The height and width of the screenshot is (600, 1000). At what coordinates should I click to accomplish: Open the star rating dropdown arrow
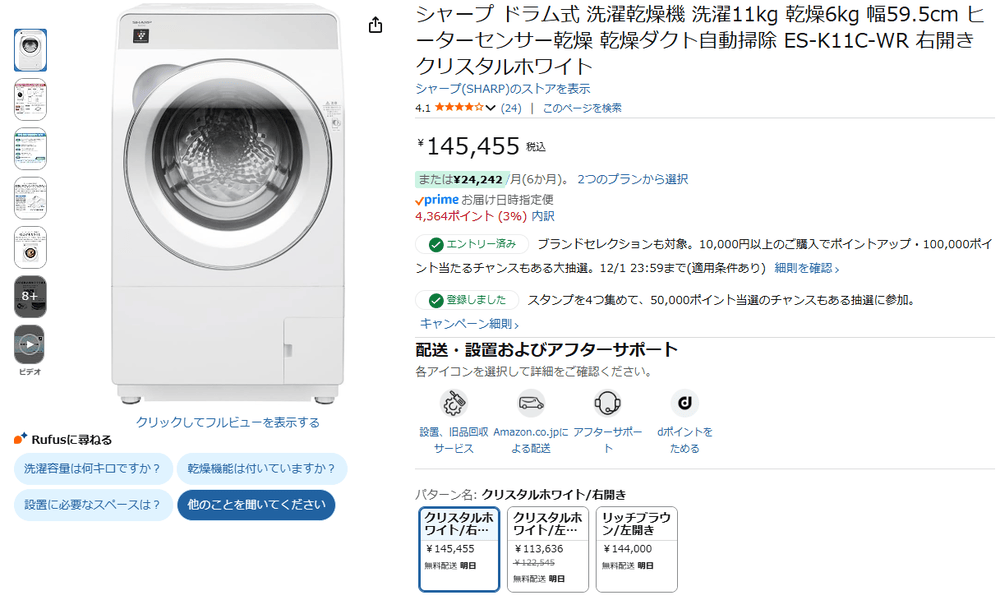pos(490,108)
